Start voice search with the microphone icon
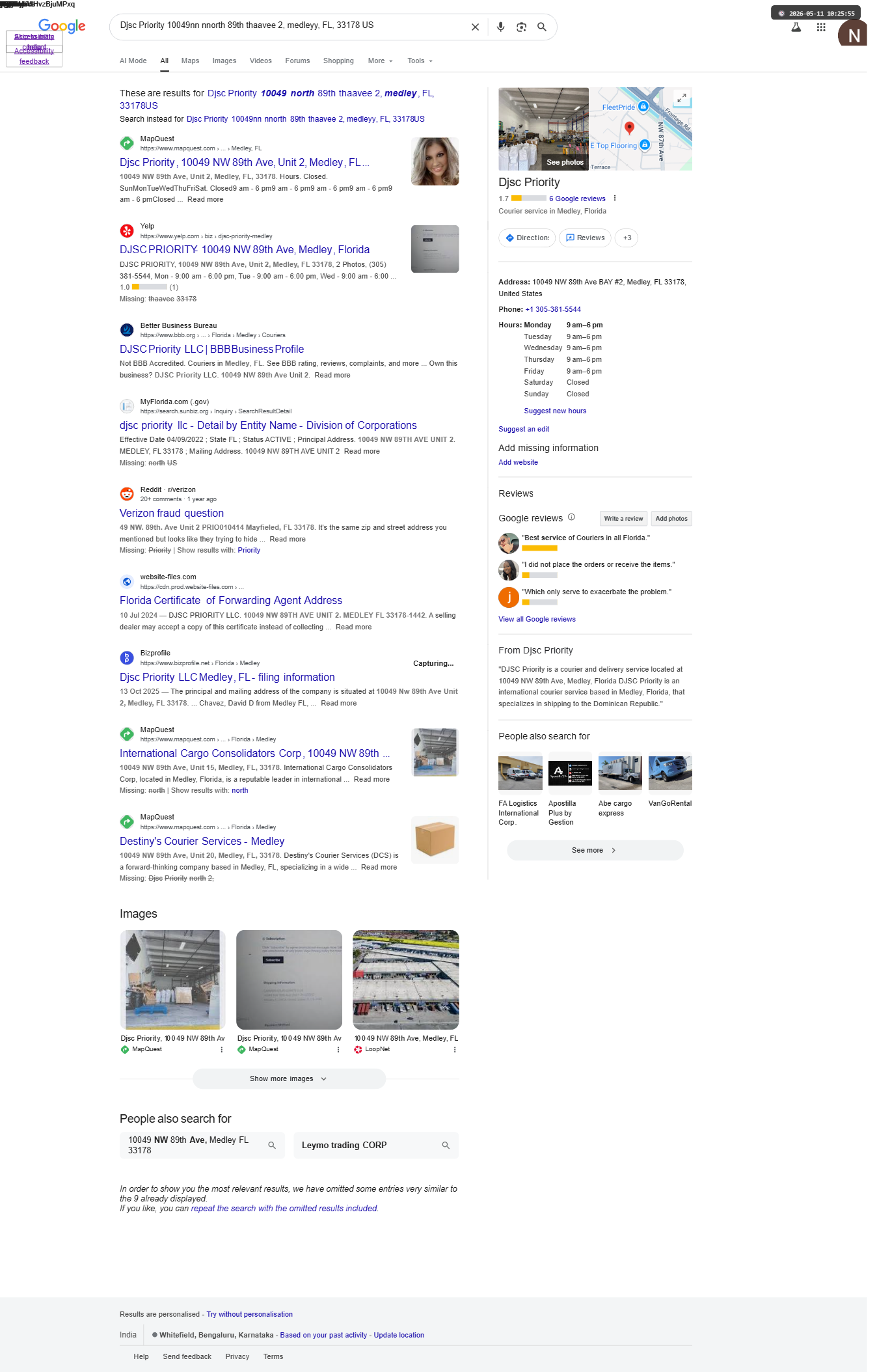 point(500,27)
